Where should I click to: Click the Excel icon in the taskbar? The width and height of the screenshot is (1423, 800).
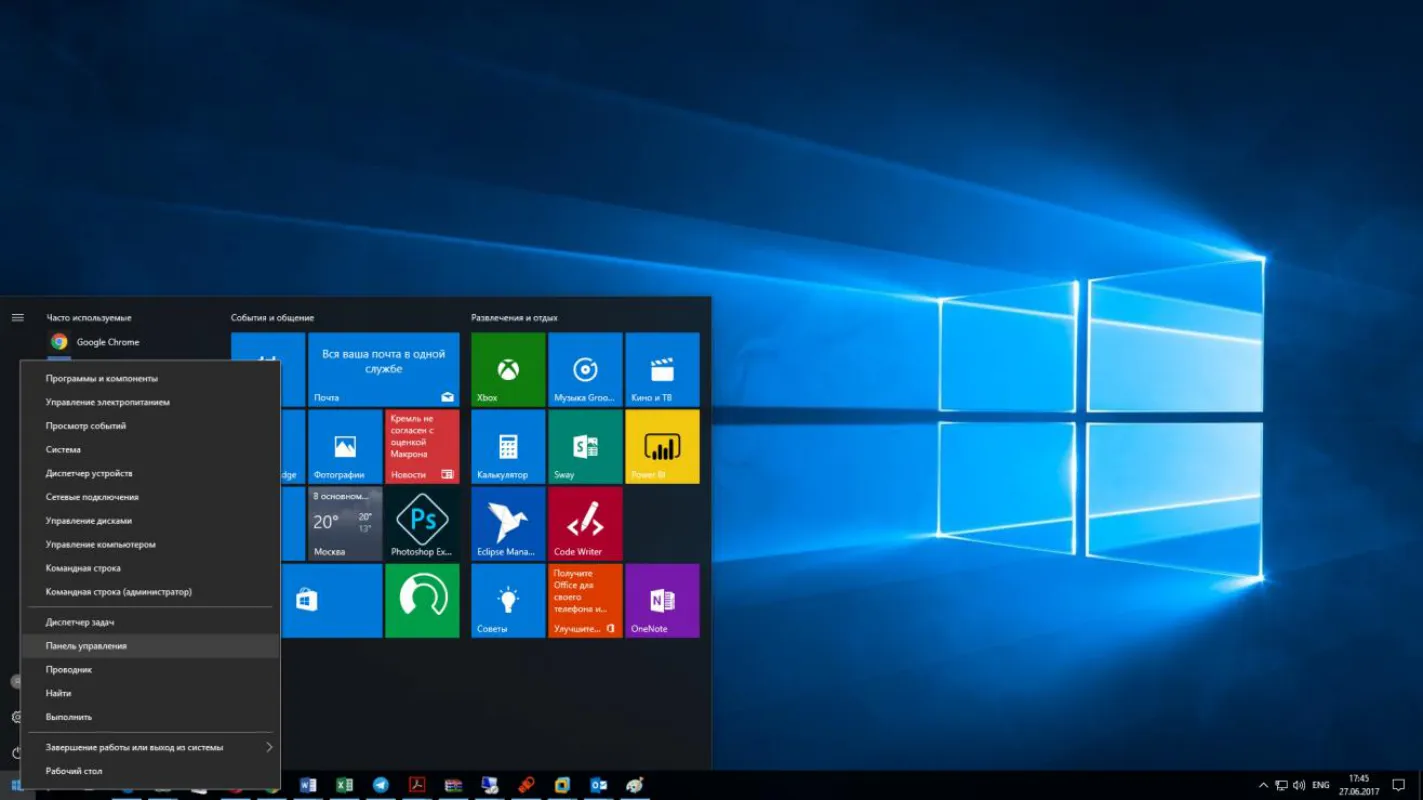[344, 785]
